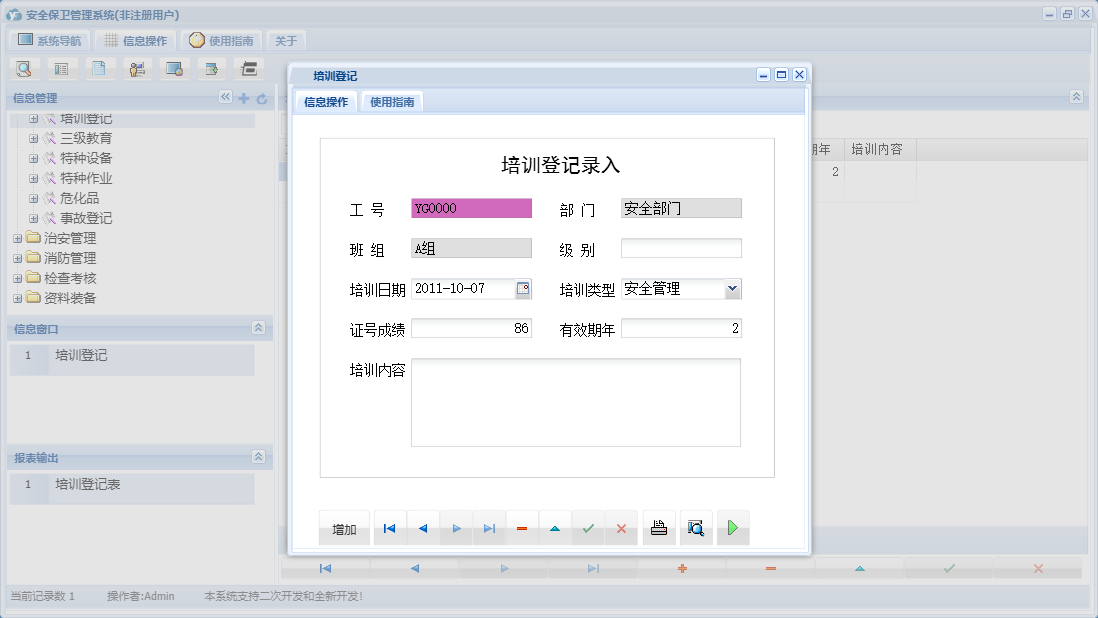The height and width of the screenshot is (618, 1098).
Task: Open the report list icon on the toolbar
Action: 62,69
